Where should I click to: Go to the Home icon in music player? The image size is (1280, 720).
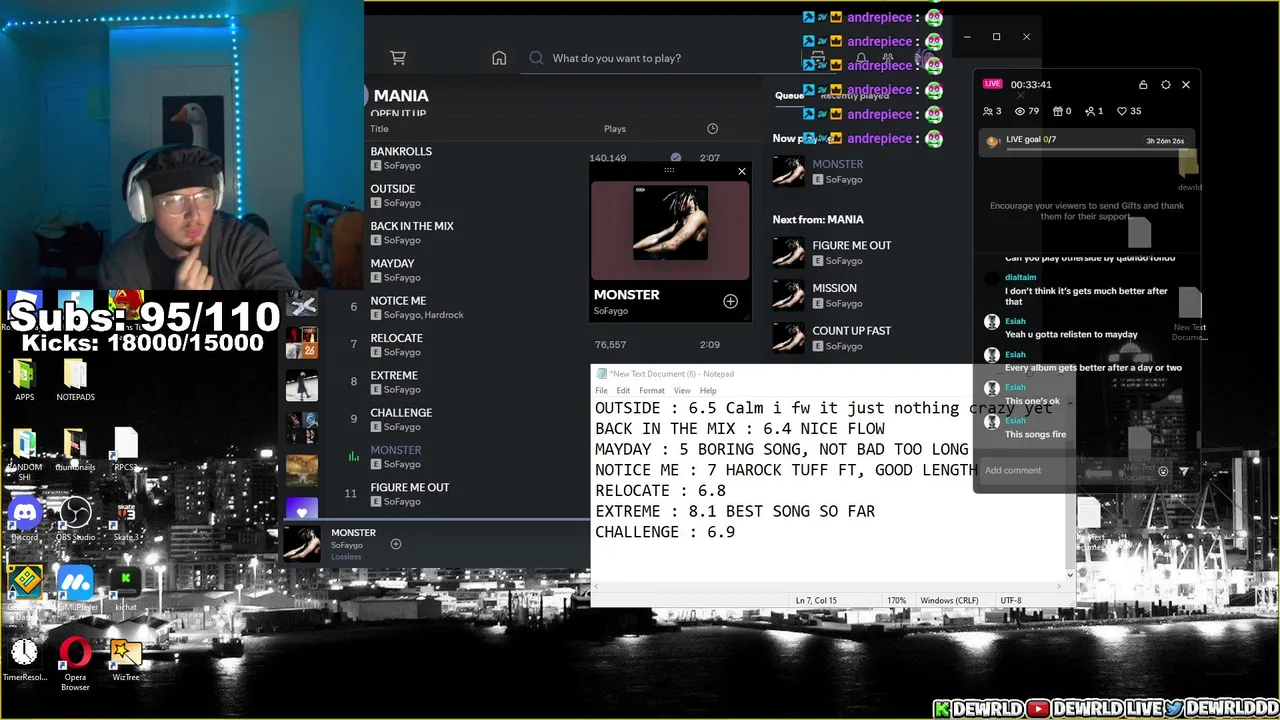coord(499,58)
